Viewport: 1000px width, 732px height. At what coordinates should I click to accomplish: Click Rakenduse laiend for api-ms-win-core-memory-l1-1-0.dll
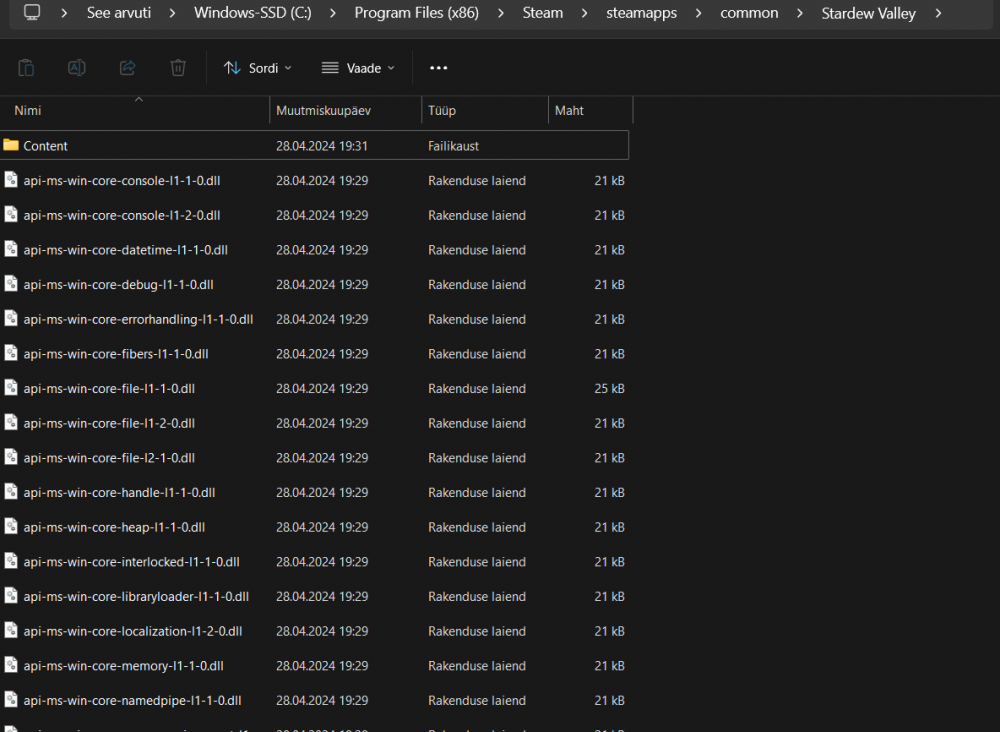477,666
